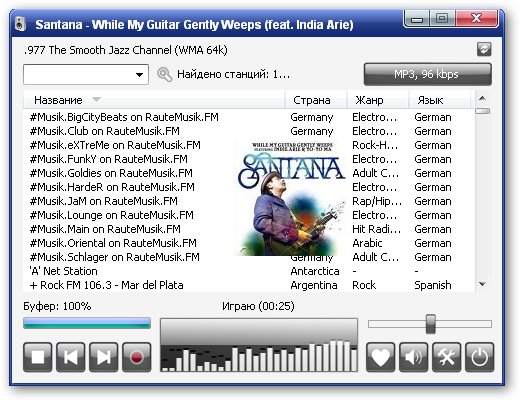
Task: Select + Rock FM 106.3 - Mar del Plata
Action: pyautogui.click(x=249, y=285)
